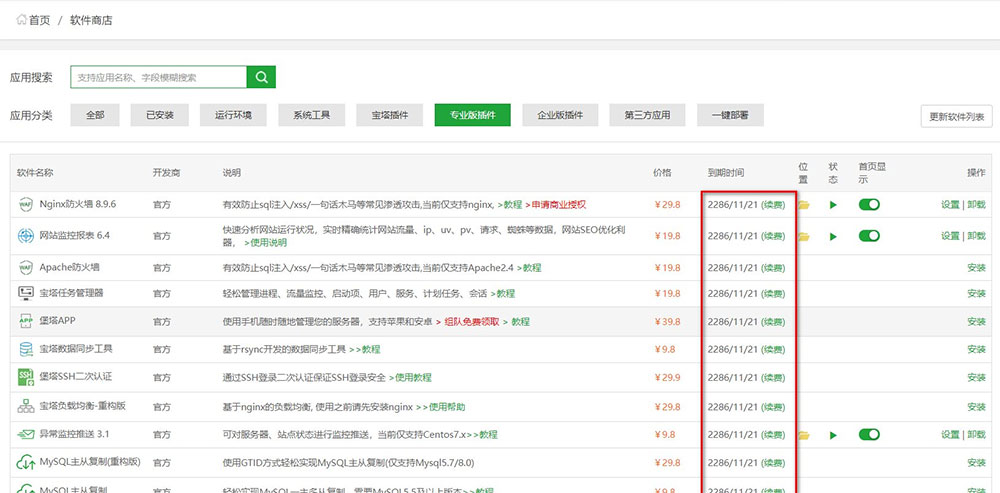This screenshot has width=1000, height=493.
Task: Select the 已安装 category tab
Action: [x=159, y=115]
